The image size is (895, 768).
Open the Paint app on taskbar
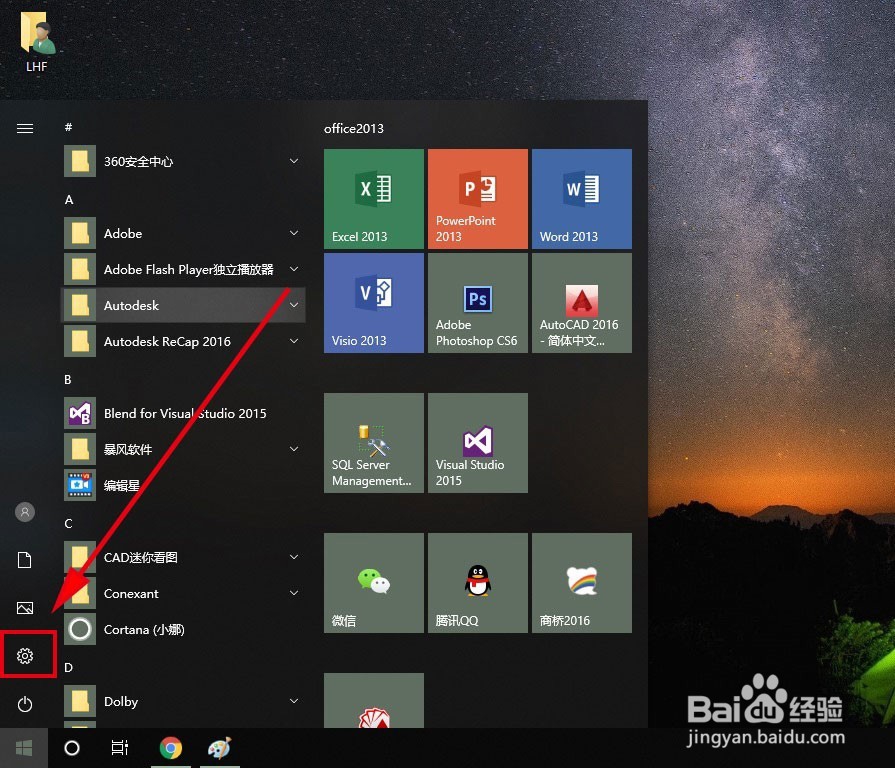pos(220,748)
